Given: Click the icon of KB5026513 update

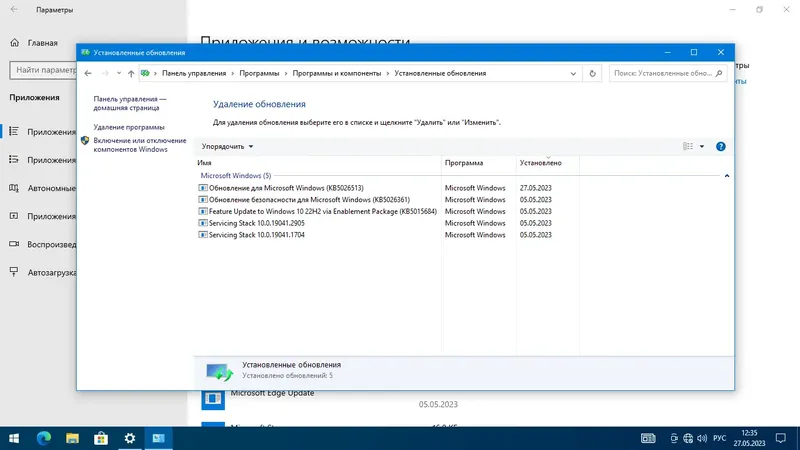Looking at the screenshot, I should click(x=203, y=188).
